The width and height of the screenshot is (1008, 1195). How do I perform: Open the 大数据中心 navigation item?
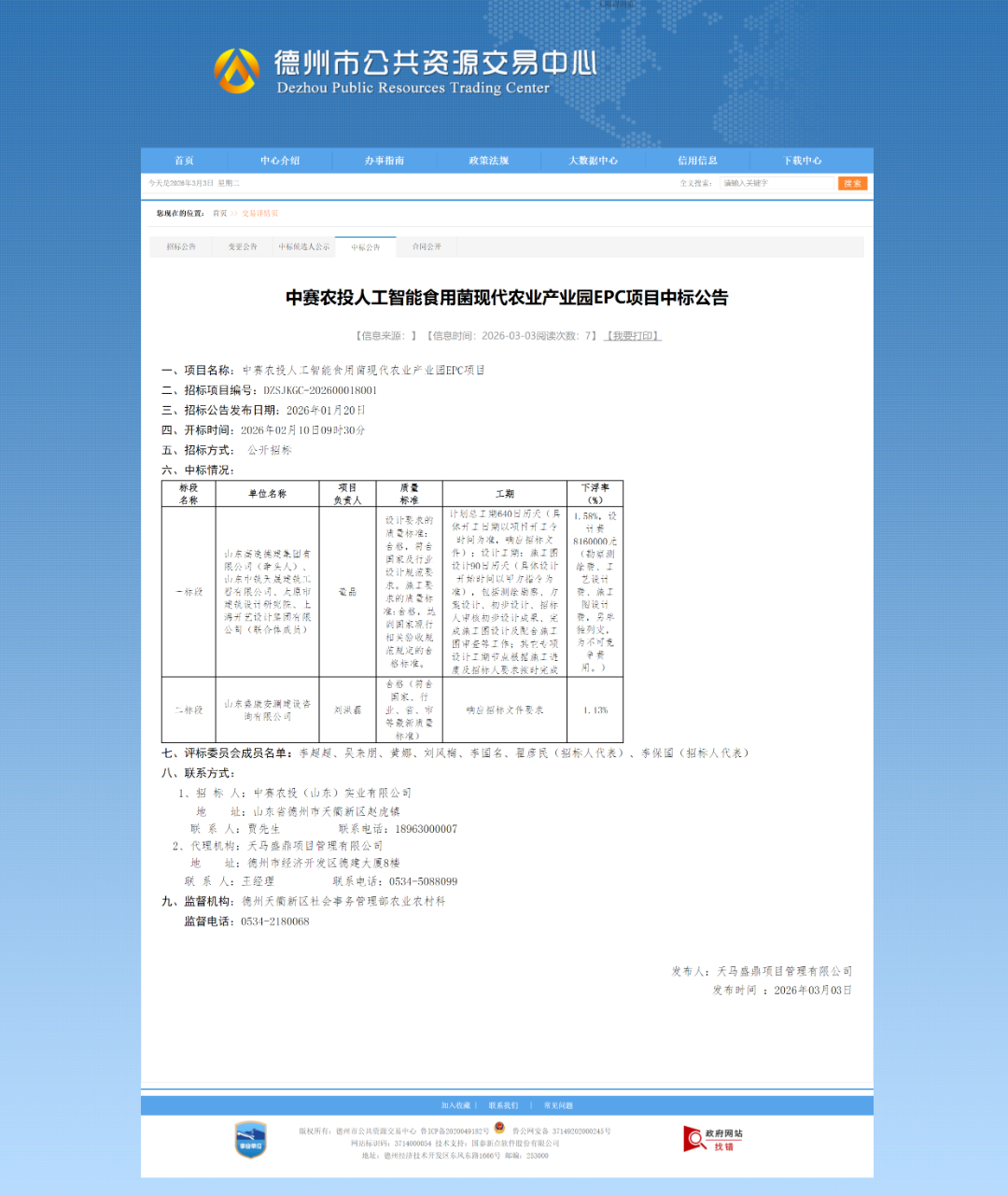[x=594, y=161]
